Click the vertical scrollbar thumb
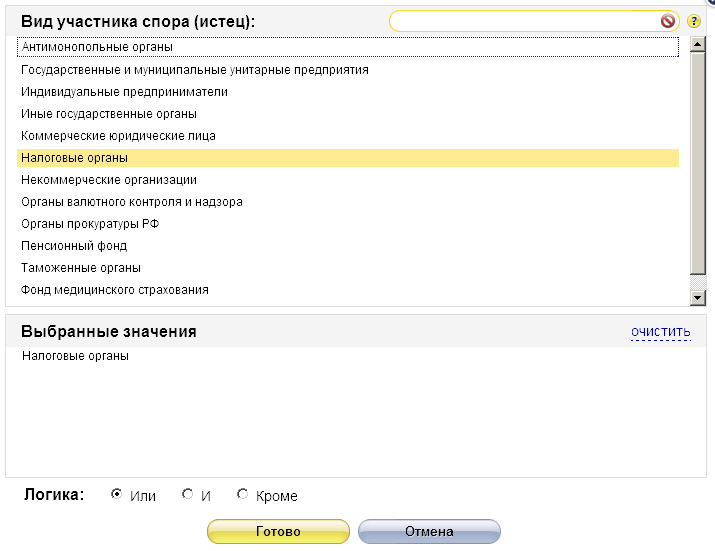715x551 pixels. [x=697, y=163]
